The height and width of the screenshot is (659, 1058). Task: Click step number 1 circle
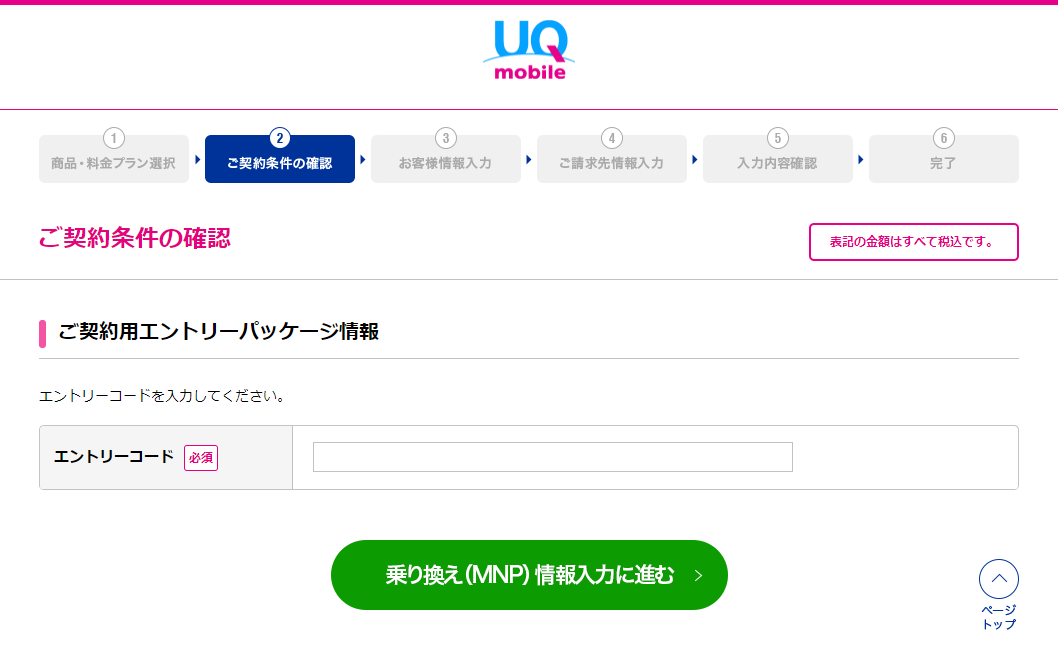[113, 138]
